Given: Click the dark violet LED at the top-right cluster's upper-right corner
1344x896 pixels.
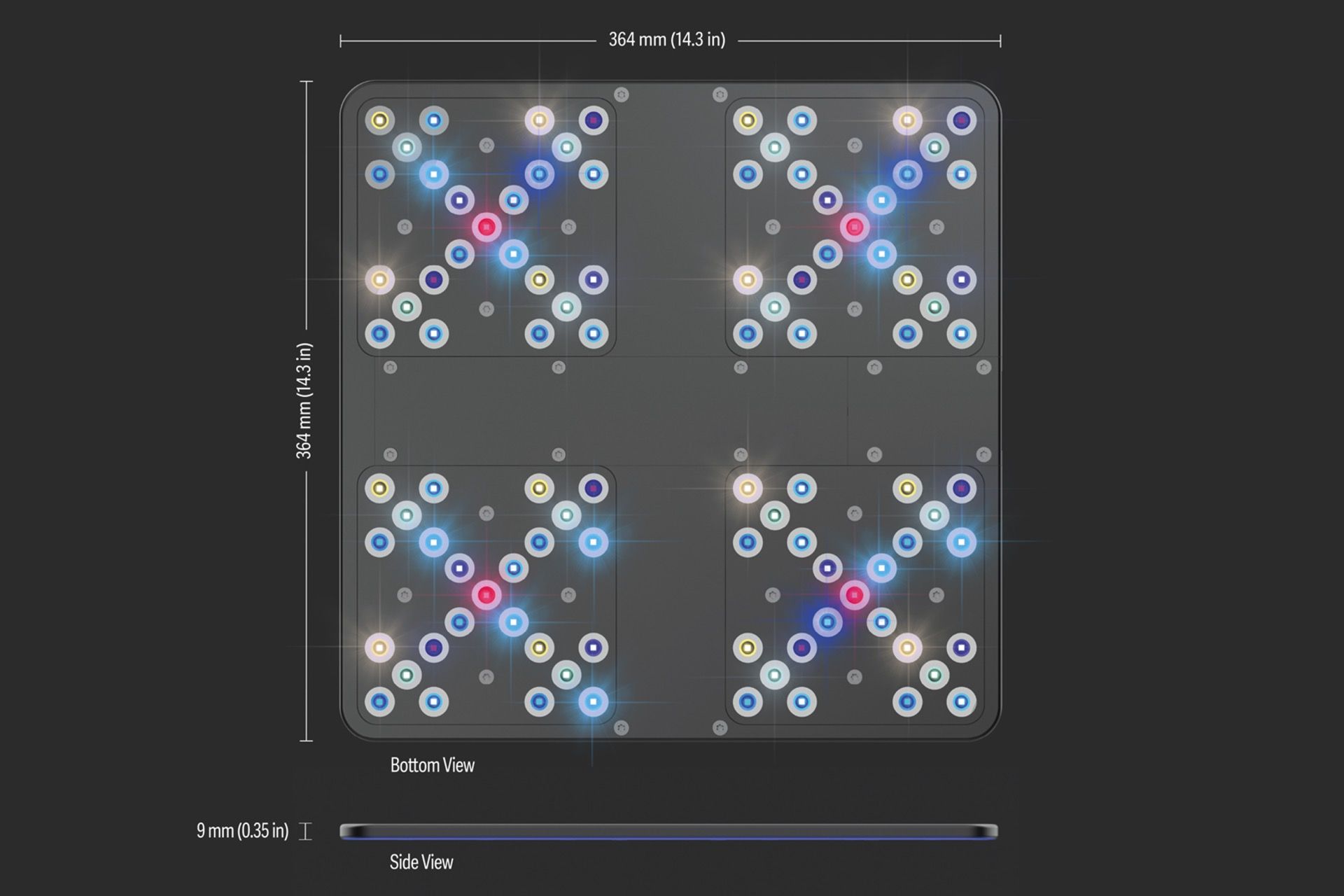Looking at the screenshot, I should (x=961, y=120).
